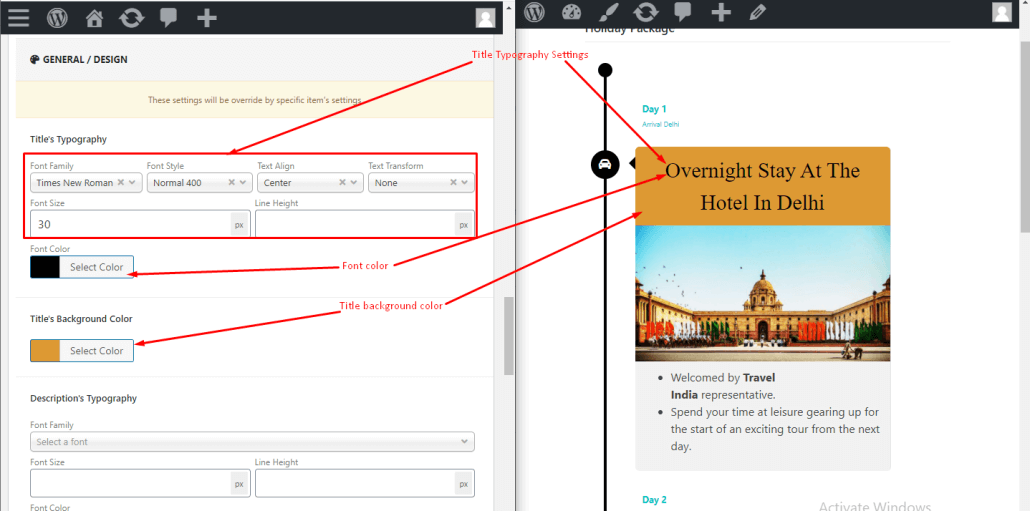Image resolution: width=1030 pixels, height=511 pixels.
Task: Clear the Center text align selection
Action: 342,183
